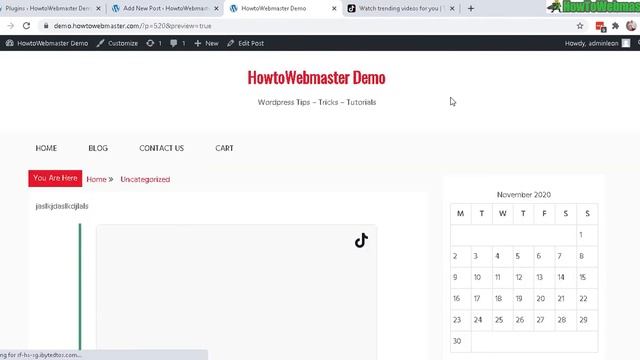This screenshot has height=360, width=640.
Task: Click the Uncategorized breadcrumb link
Action: pyautogui.click(x=145, y=179)
